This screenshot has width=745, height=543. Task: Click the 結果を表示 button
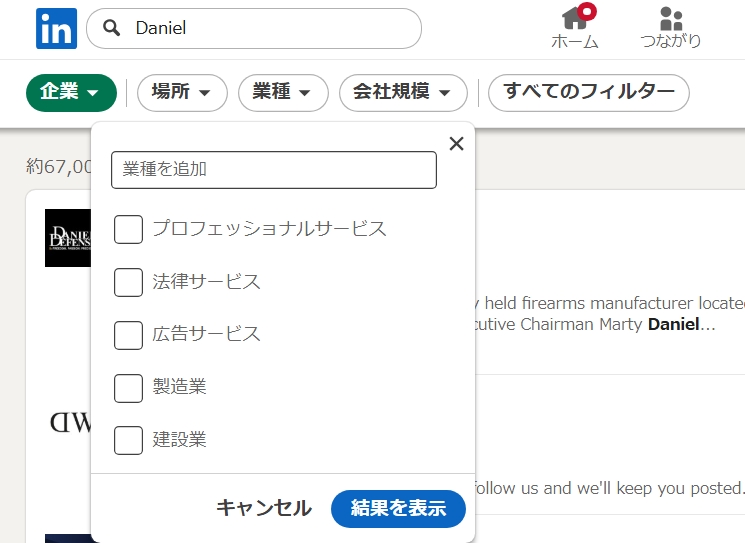pos(398,508)
